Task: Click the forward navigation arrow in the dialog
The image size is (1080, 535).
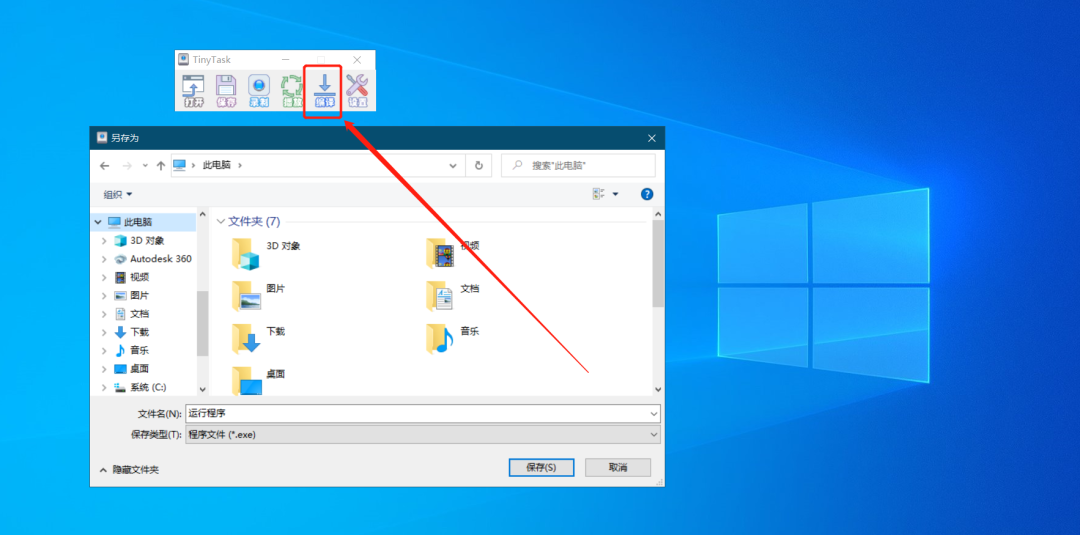Action: [x=127, y=166]
